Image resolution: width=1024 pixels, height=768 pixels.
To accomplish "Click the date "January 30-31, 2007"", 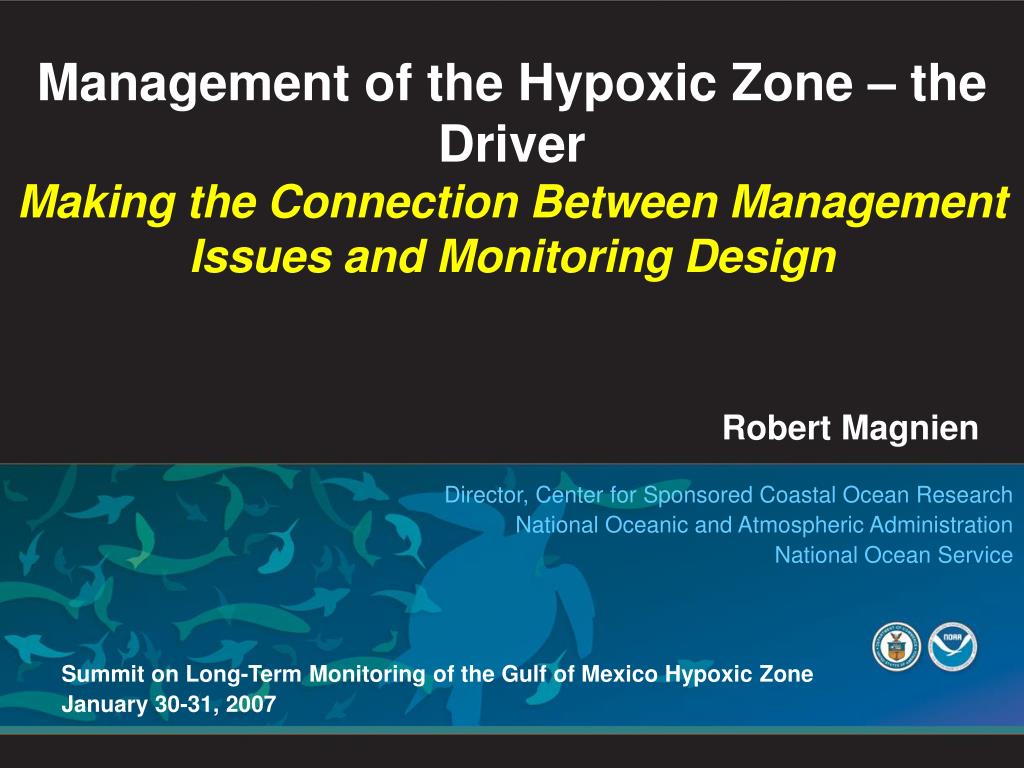I will pyautogui.click(x=168, y=705).
